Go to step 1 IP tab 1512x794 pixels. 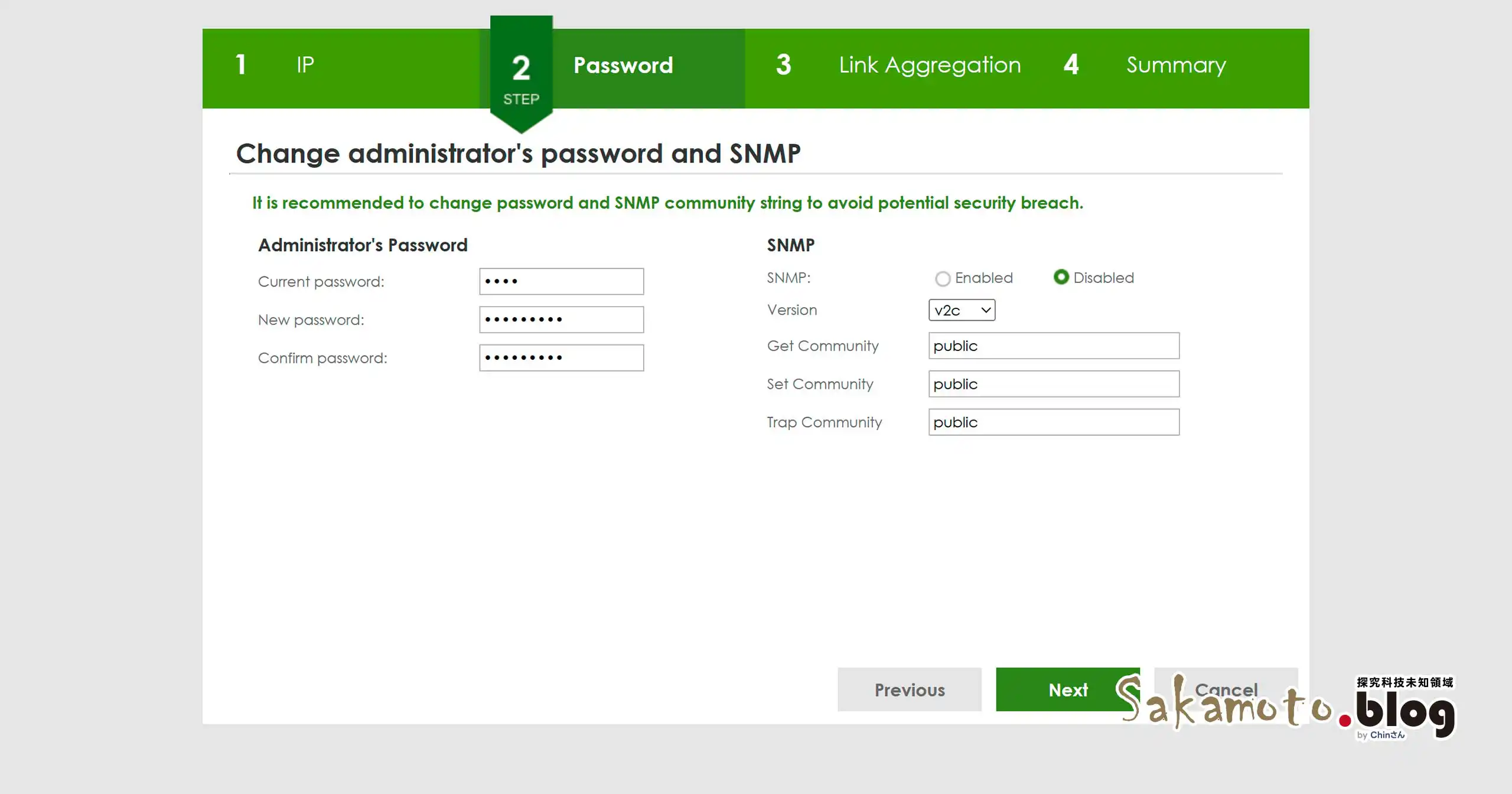tap(305, 65)
